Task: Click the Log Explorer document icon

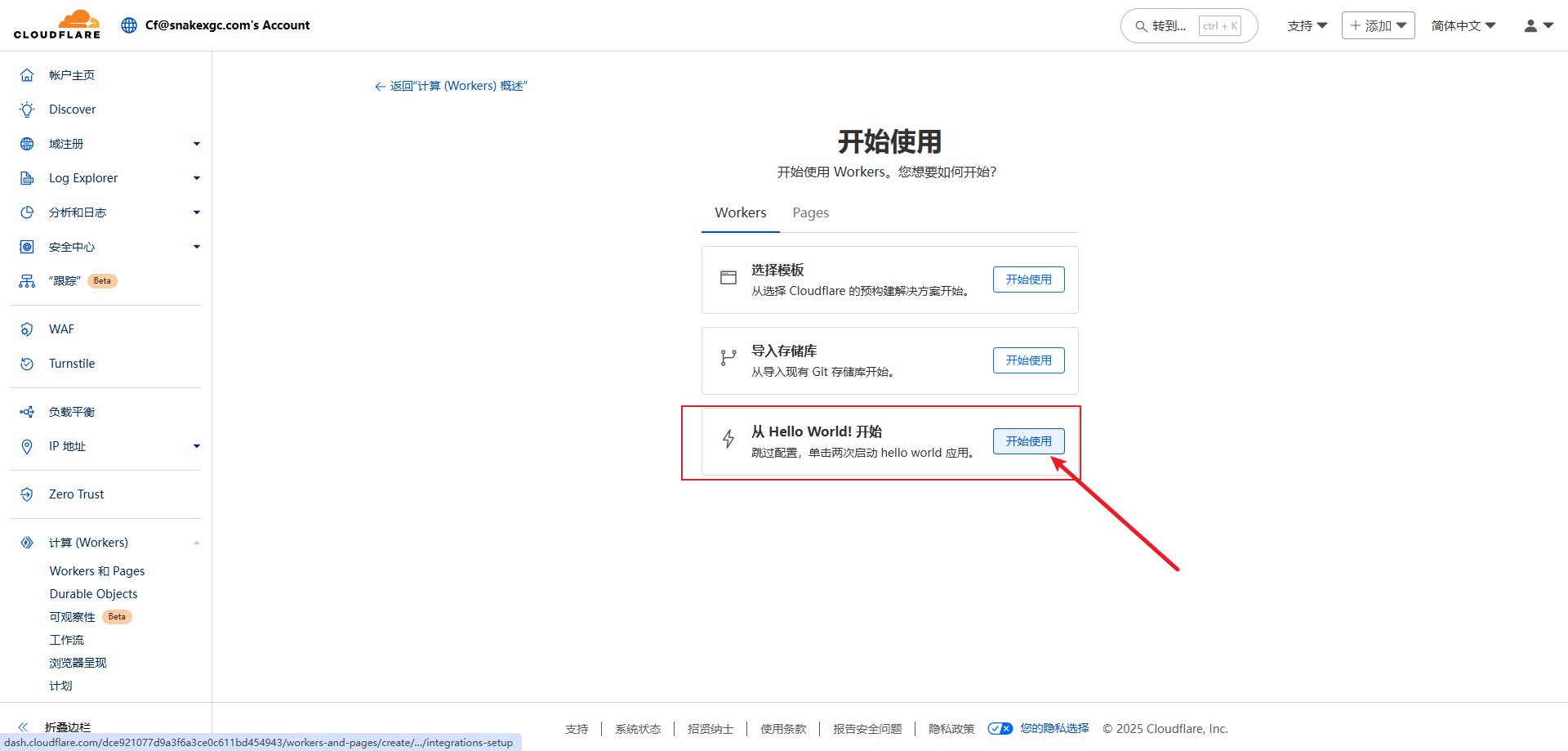Action: pyautogui.click(x=27, y=178)
